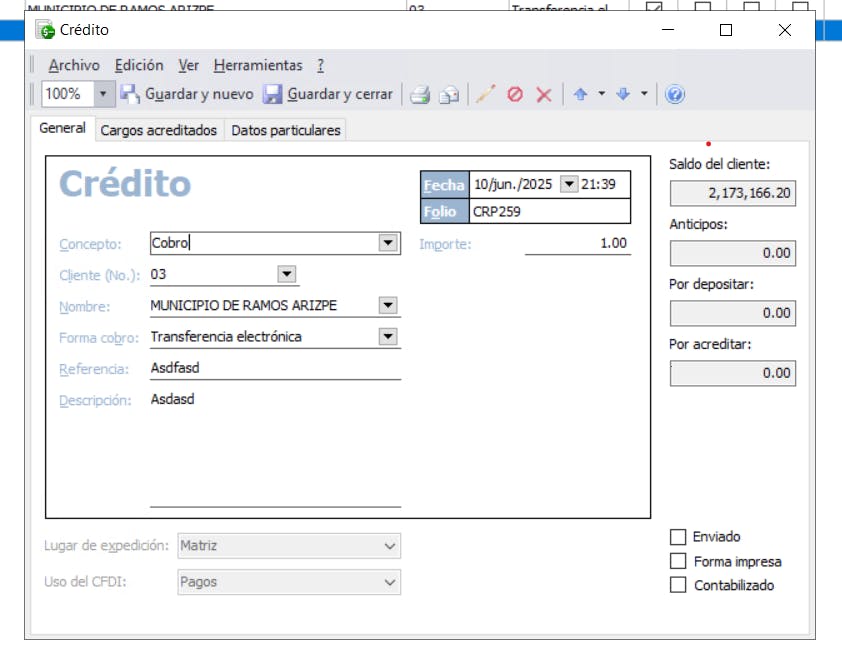Toggle the Forma impresa checkbox
Image resolution: width=842 pixels, height=650 pixels.
[x=678, y=561]
